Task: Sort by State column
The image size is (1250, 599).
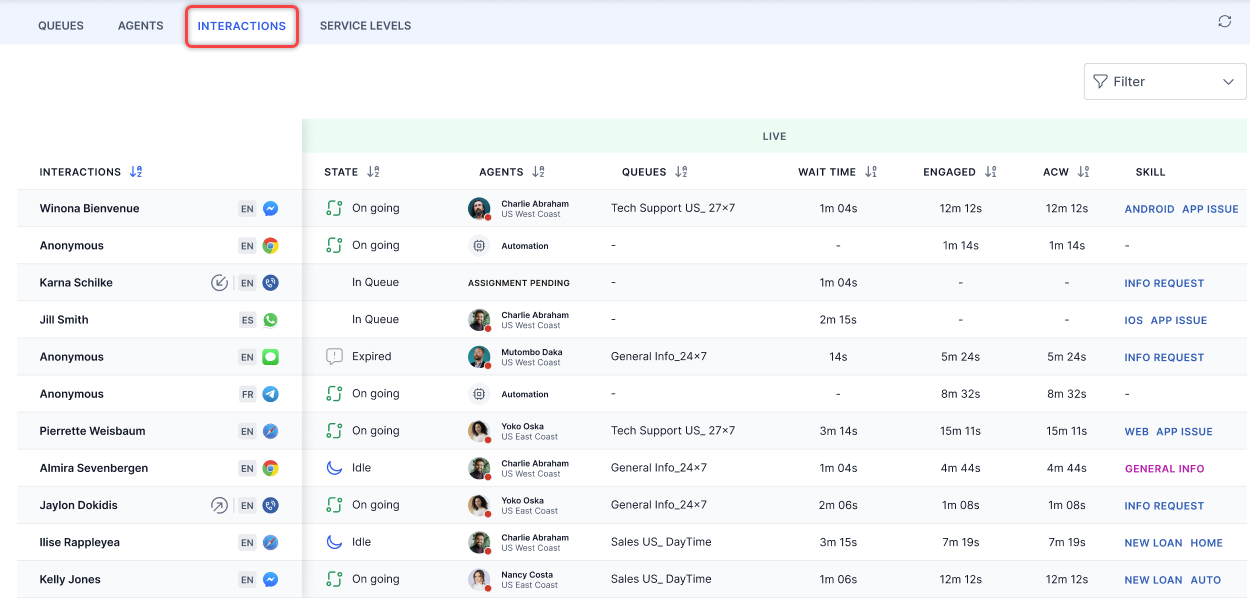Action: 373,172
